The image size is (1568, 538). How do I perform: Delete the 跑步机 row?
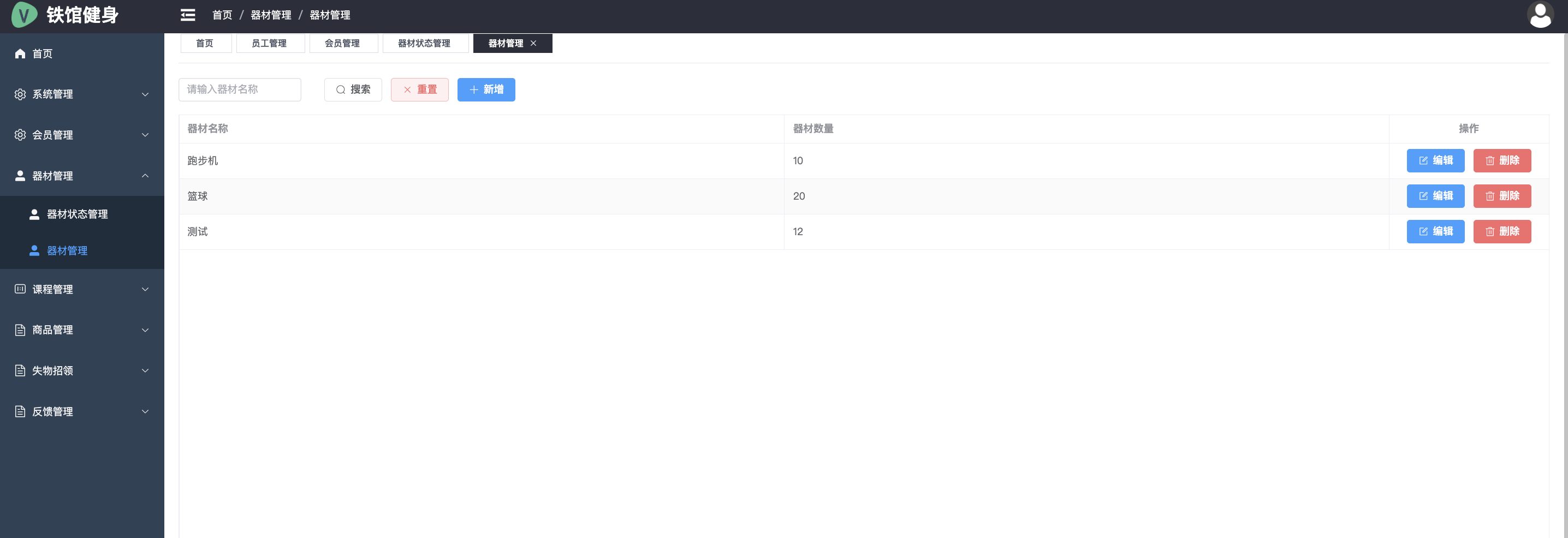(1501, 160)
